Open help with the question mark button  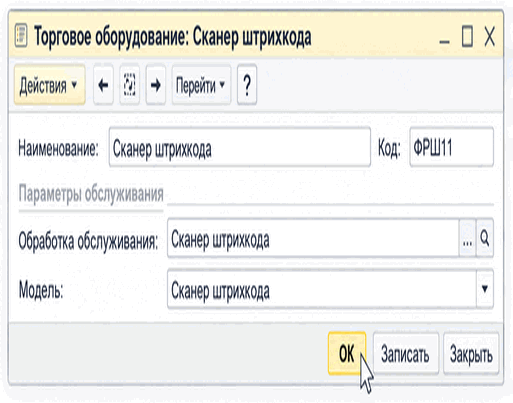pos(247,85)
